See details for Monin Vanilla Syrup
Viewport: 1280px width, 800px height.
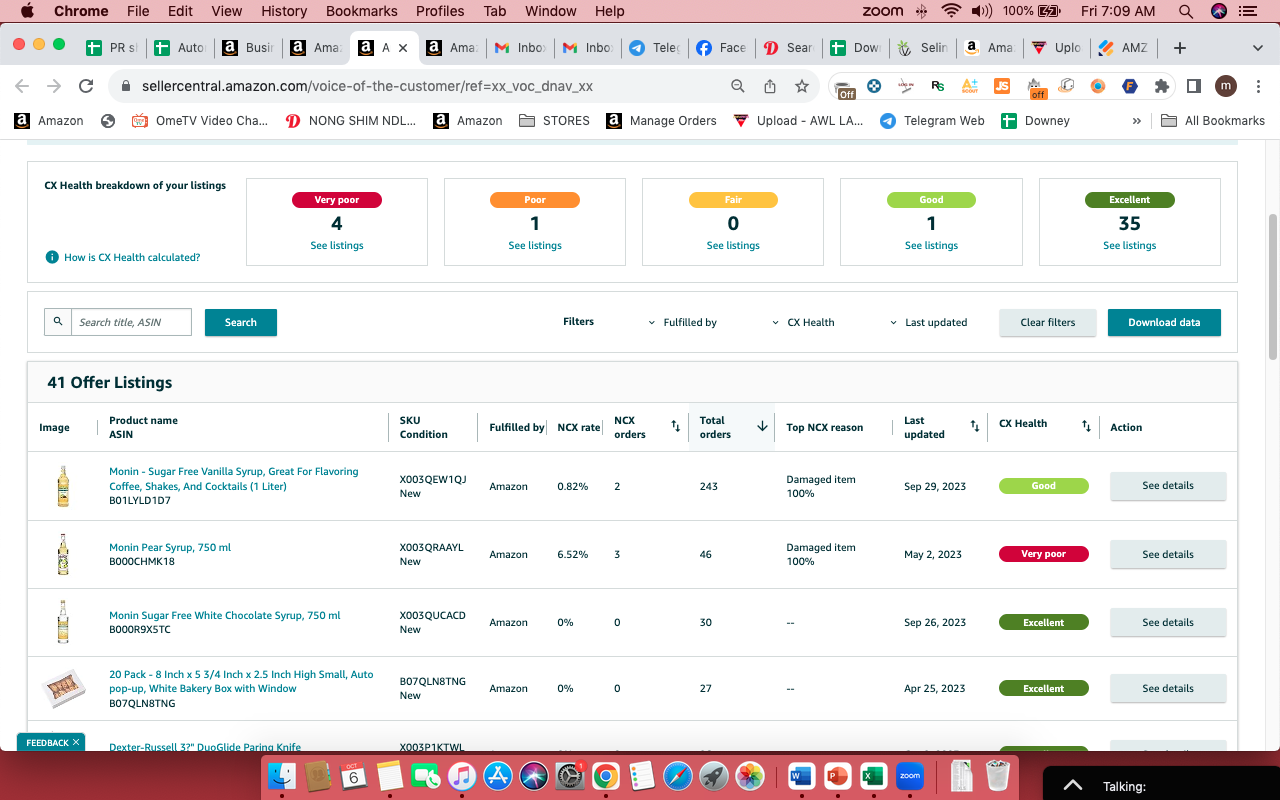(x=1168, y=486)
